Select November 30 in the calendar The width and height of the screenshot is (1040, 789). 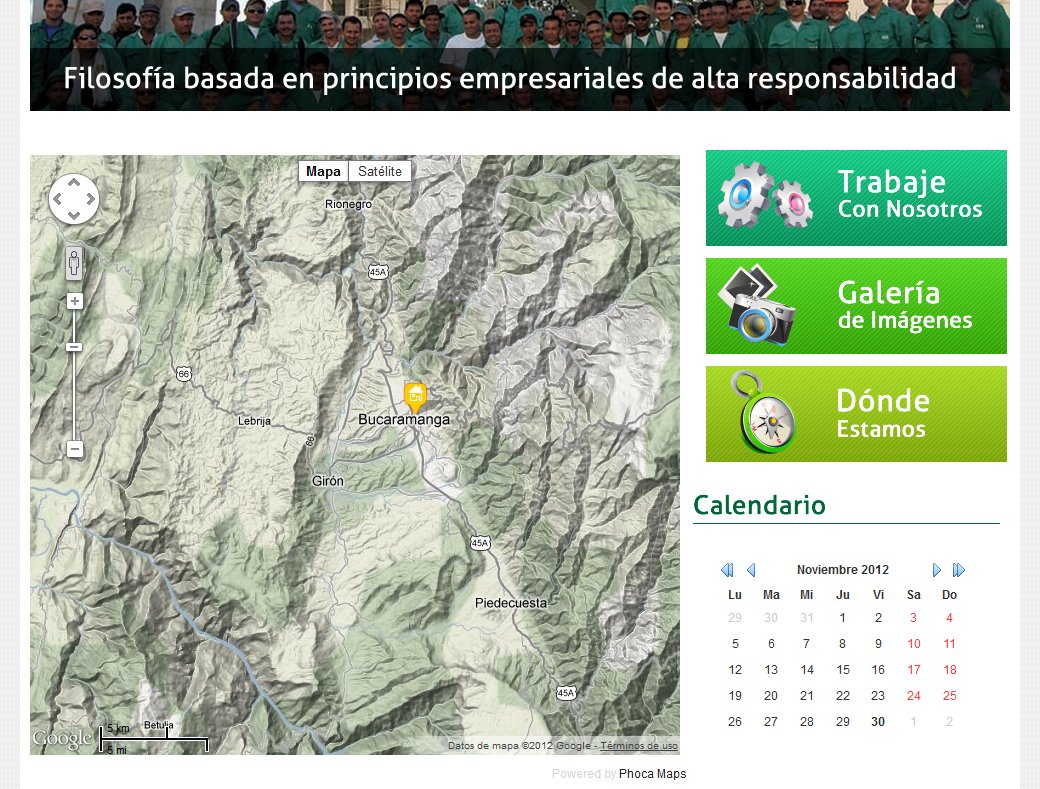tap(878, 721)
